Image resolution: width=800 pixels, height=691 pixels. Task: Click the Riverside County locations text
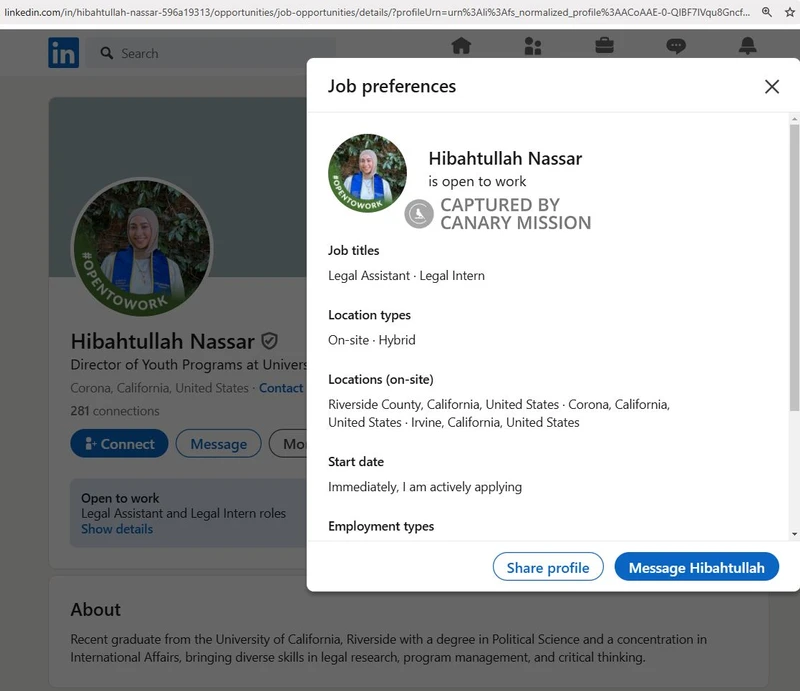(x=499, y=413)
